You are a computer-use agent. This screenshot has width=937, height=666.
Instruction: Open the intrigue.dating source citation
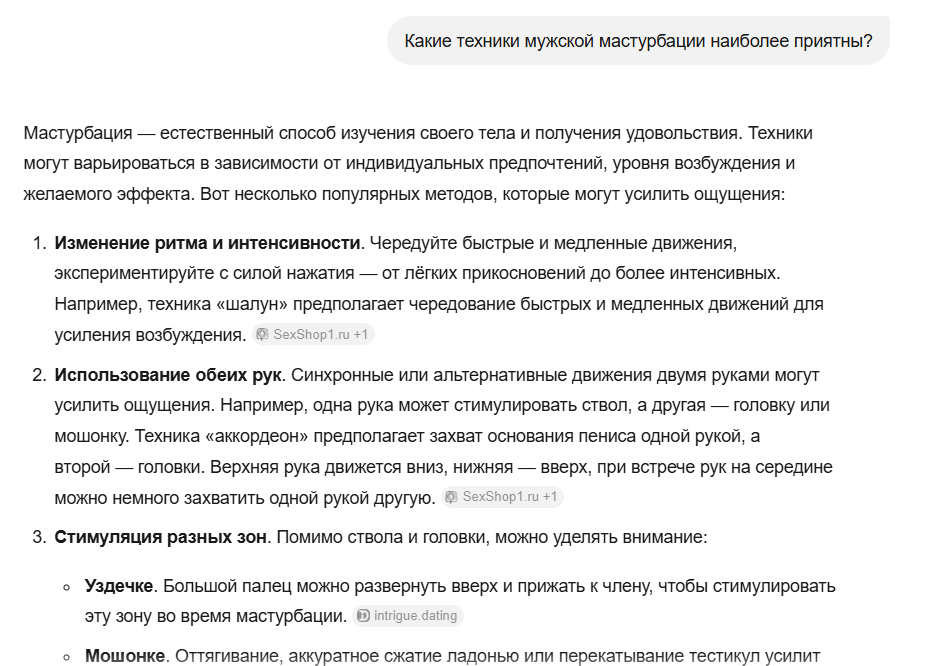tap(408, 616)
